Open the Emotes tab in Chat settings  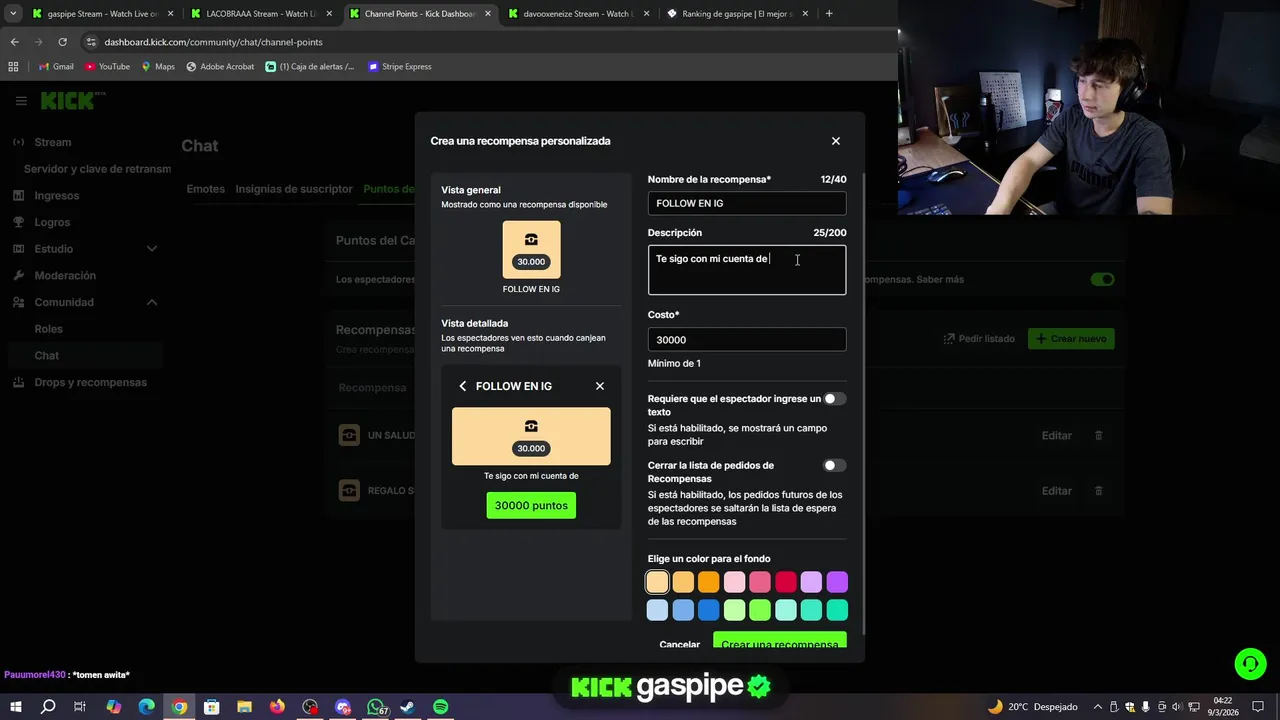coord(206,189)
